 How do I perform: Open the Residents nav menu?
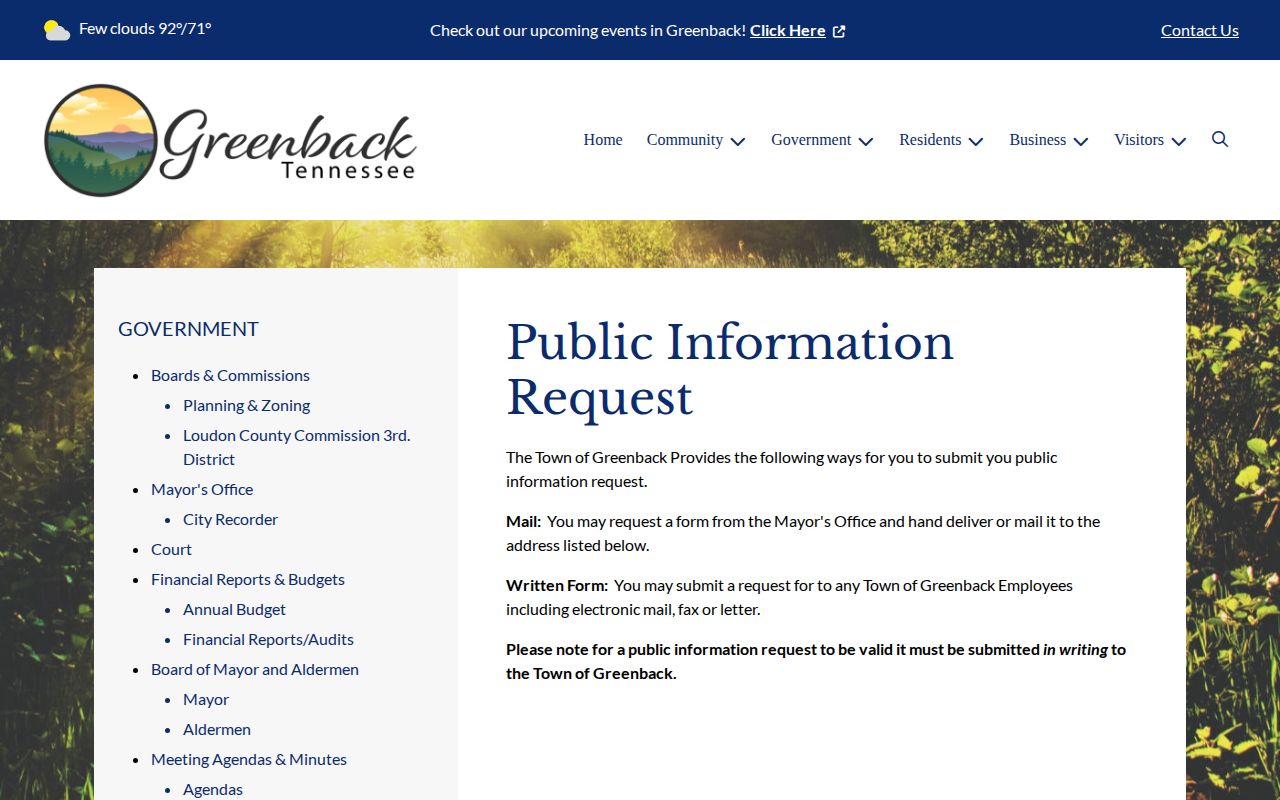930,140
